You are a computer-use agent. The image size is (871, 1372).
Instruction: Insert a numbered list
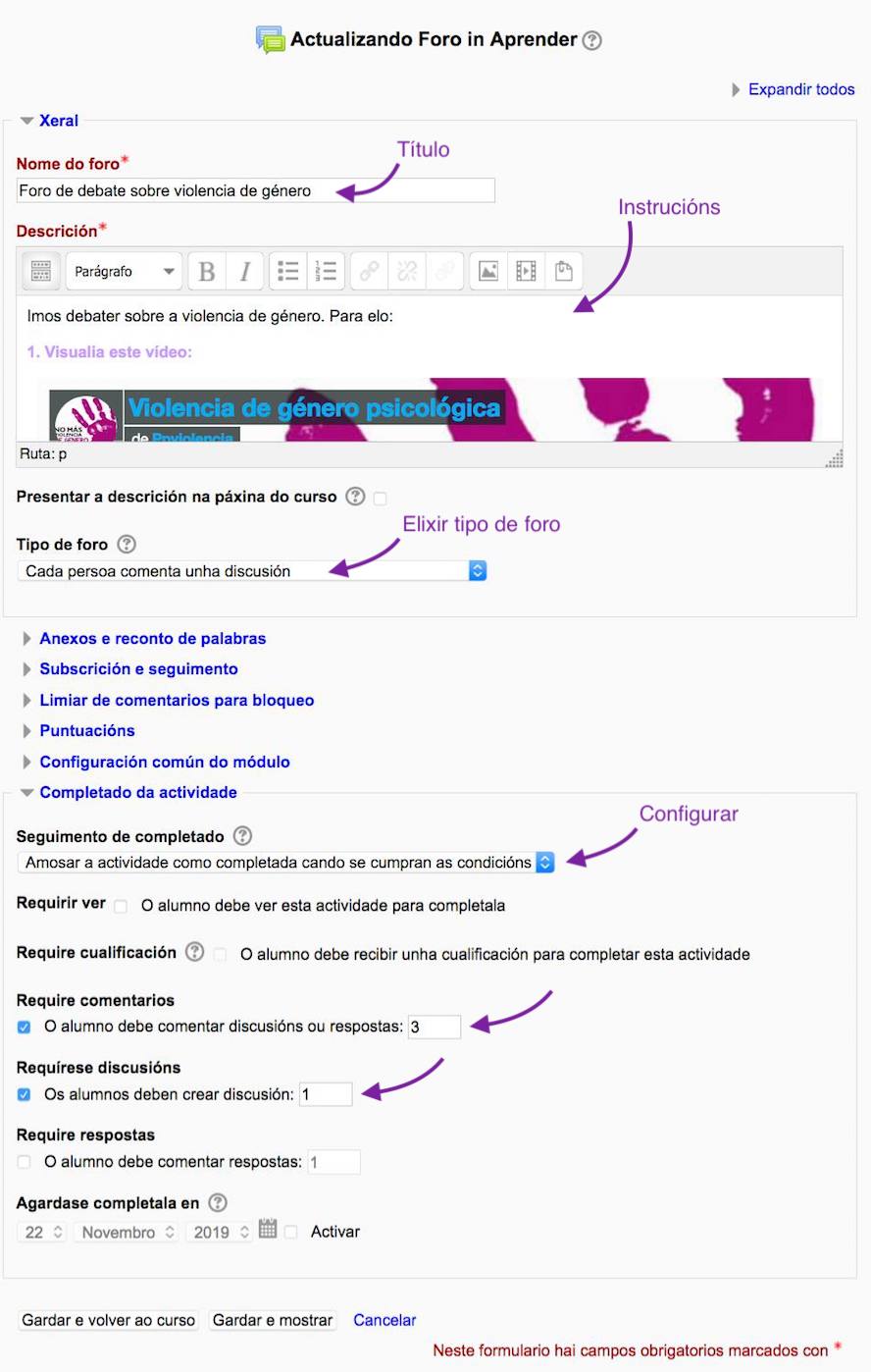(326, 272)
